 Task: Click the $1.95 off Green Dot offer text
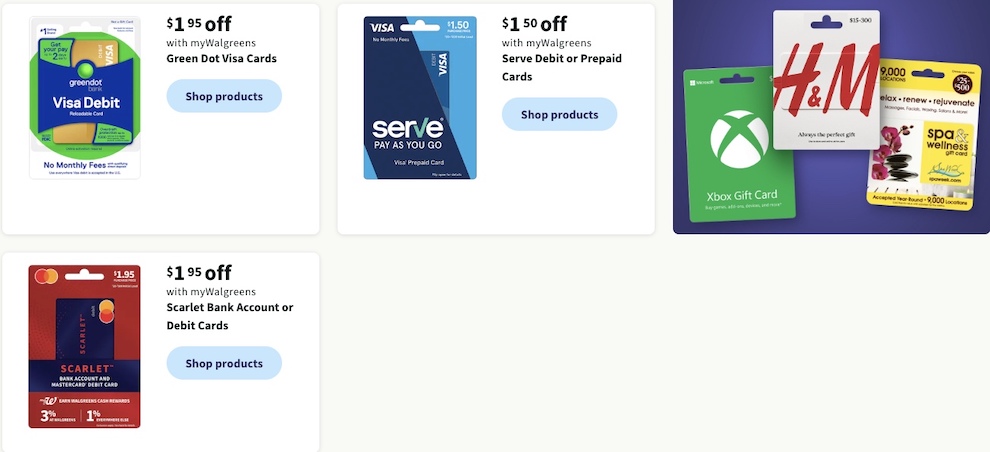[200, 24]
